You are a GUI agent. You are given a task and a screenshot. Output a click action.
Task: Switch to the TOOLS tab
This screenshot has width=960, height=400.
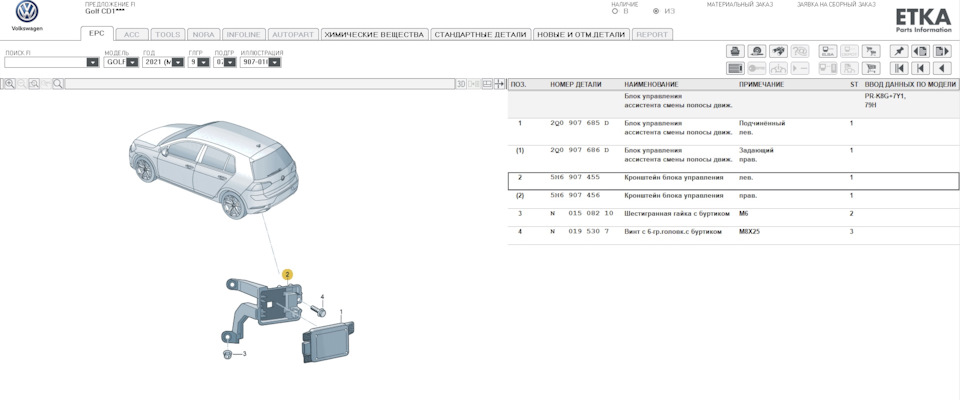pyautogui.click(x=167, y=35)
